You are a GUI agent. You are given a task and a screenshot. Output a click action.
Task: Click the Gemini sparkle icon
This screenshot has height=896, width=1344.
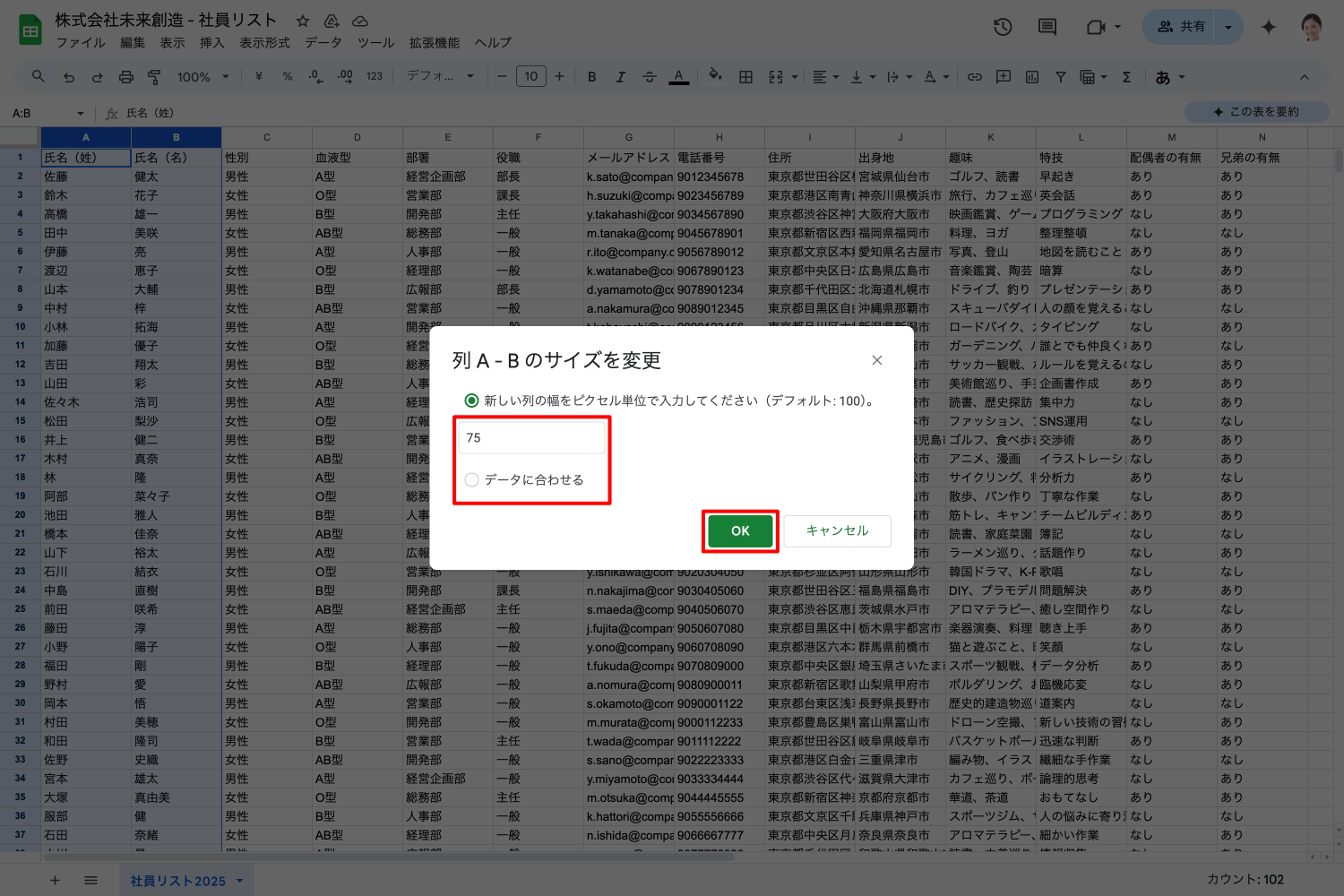pos(1268,27)
